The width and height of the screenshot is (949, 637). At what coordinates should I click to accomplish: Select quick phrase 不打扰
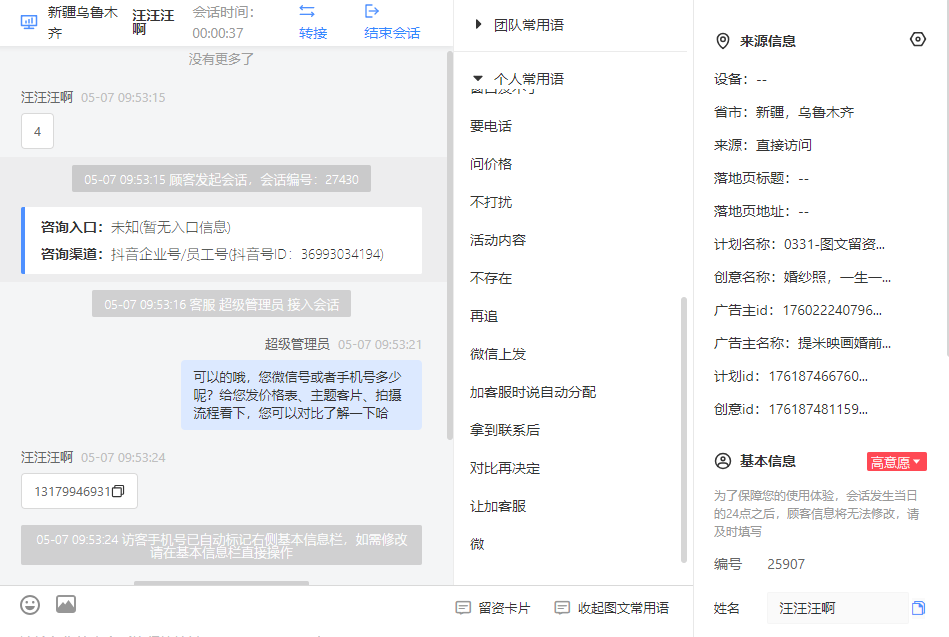[x=491, y=202]
